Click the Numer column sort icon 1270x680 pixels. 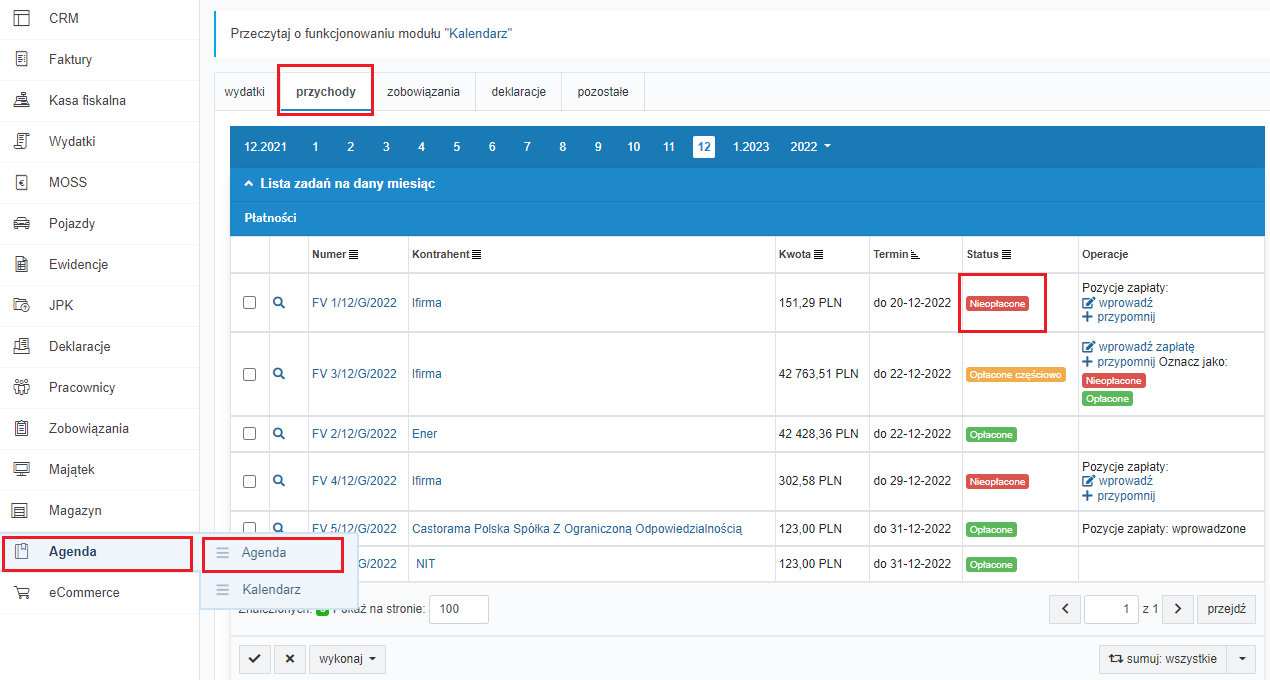[x=353, y=255]
